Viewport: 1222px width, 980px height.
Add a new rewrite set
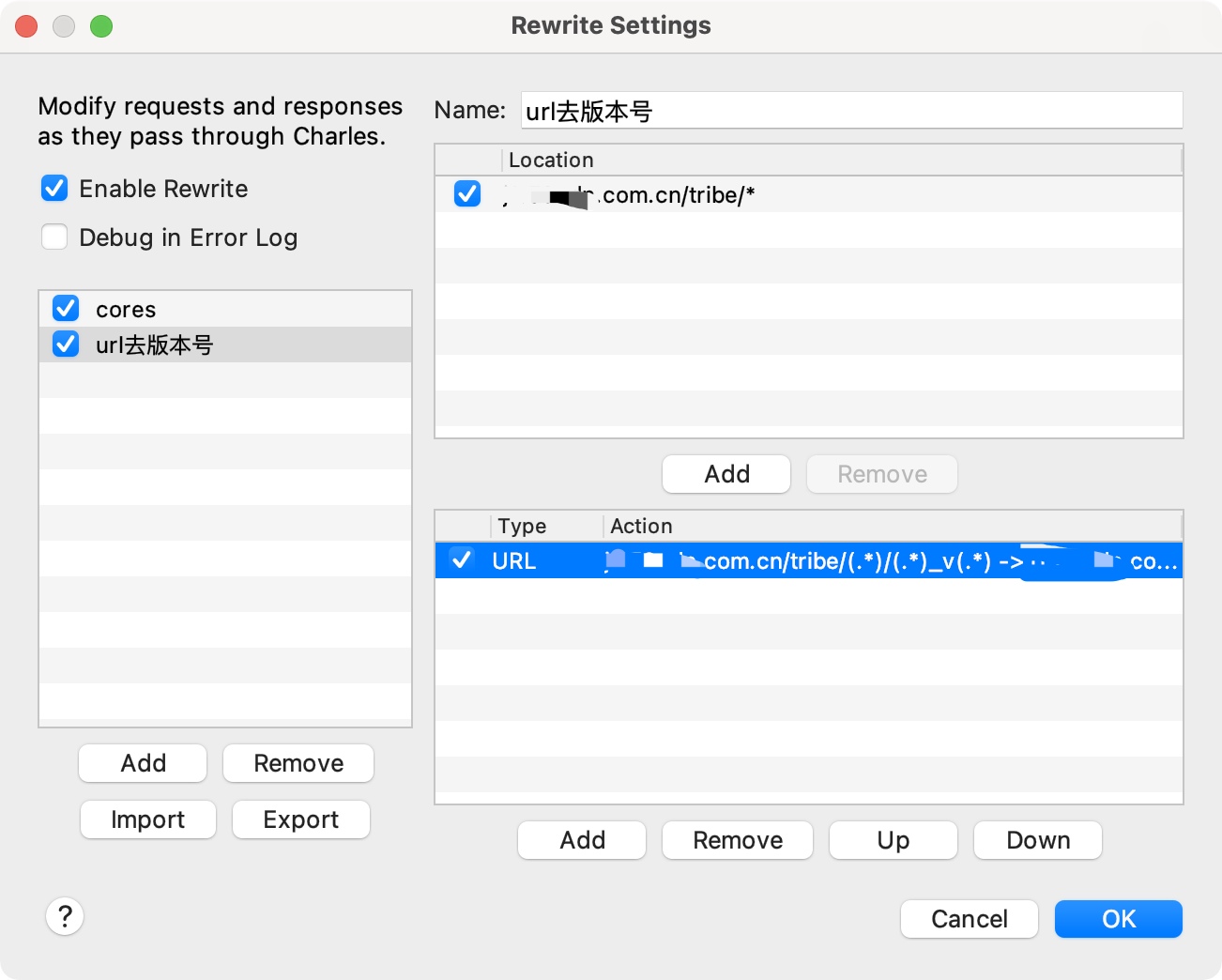click(142, 763)
